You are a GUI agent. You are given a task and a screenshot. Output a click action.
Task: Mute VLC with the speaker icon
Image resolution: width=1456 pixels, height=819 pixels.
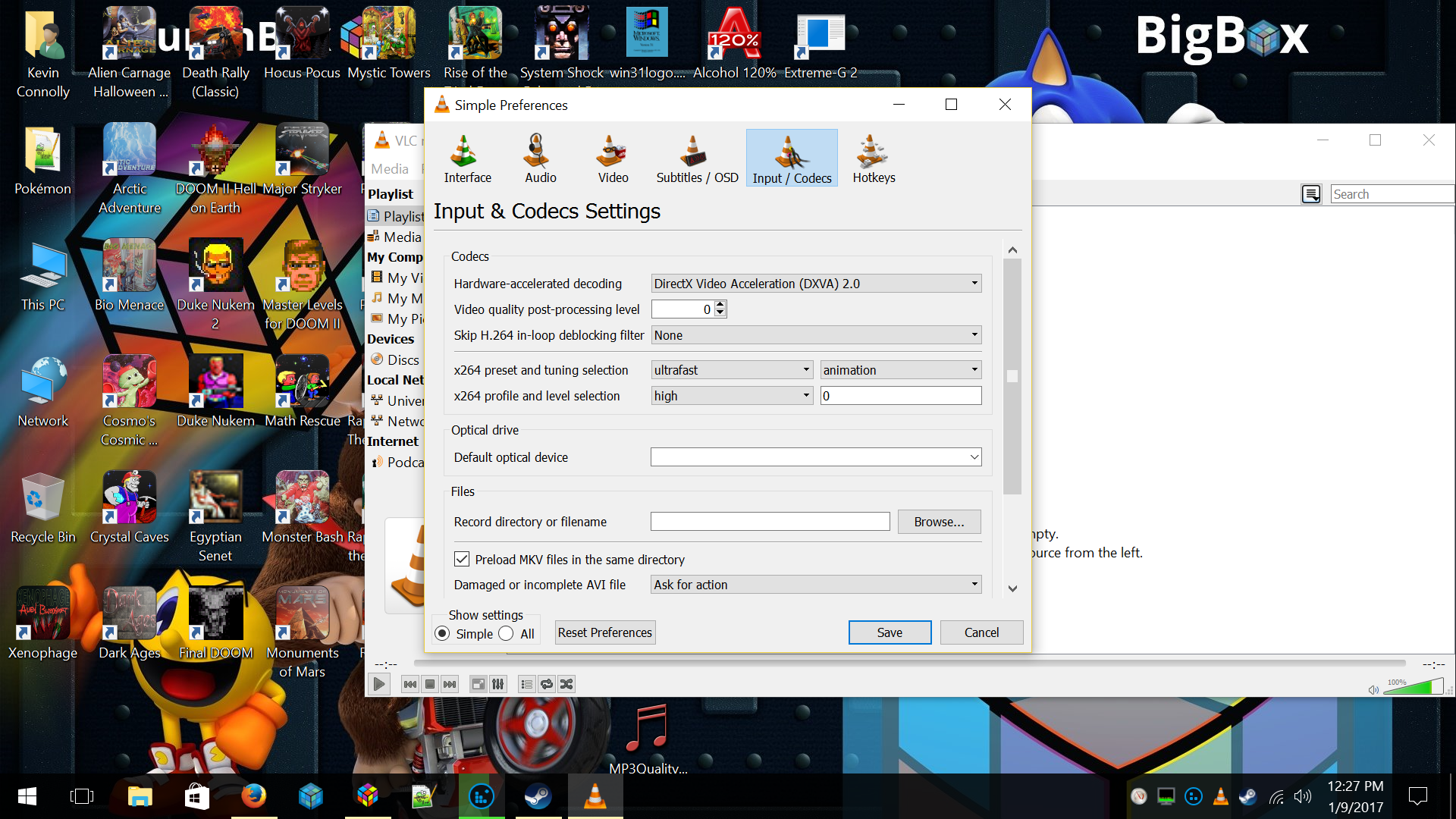(x=1373, y=689)
